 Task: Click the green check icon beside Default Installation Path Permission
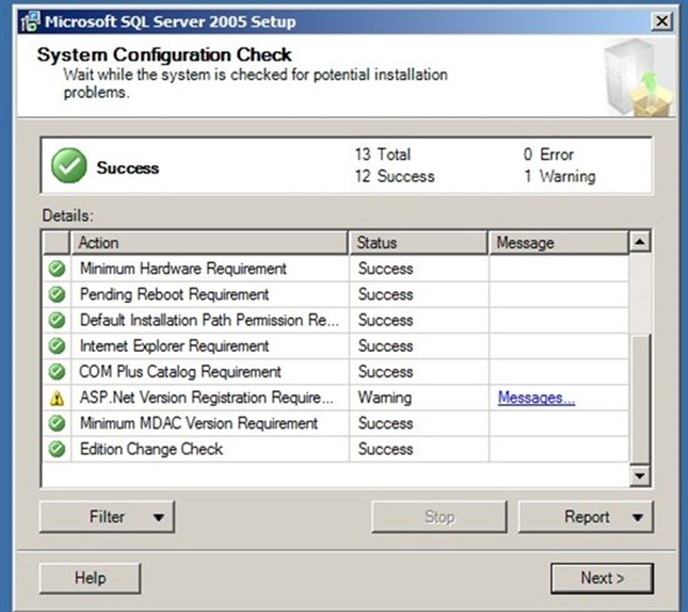tap(57, 320)
